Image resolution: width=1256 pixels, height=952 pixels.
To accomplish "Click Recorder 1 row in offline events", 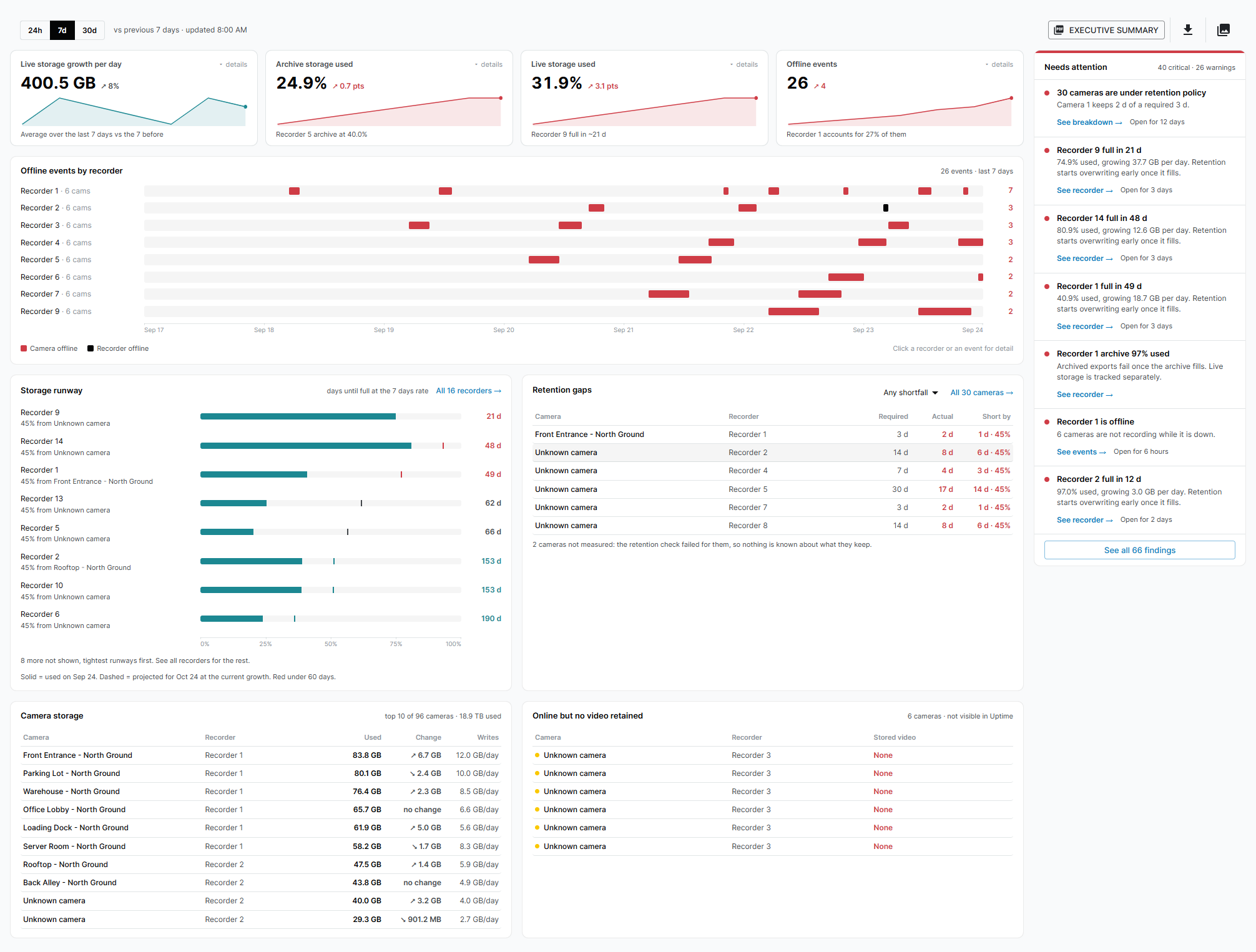I will pyautogui.click(x=517, y=191).
